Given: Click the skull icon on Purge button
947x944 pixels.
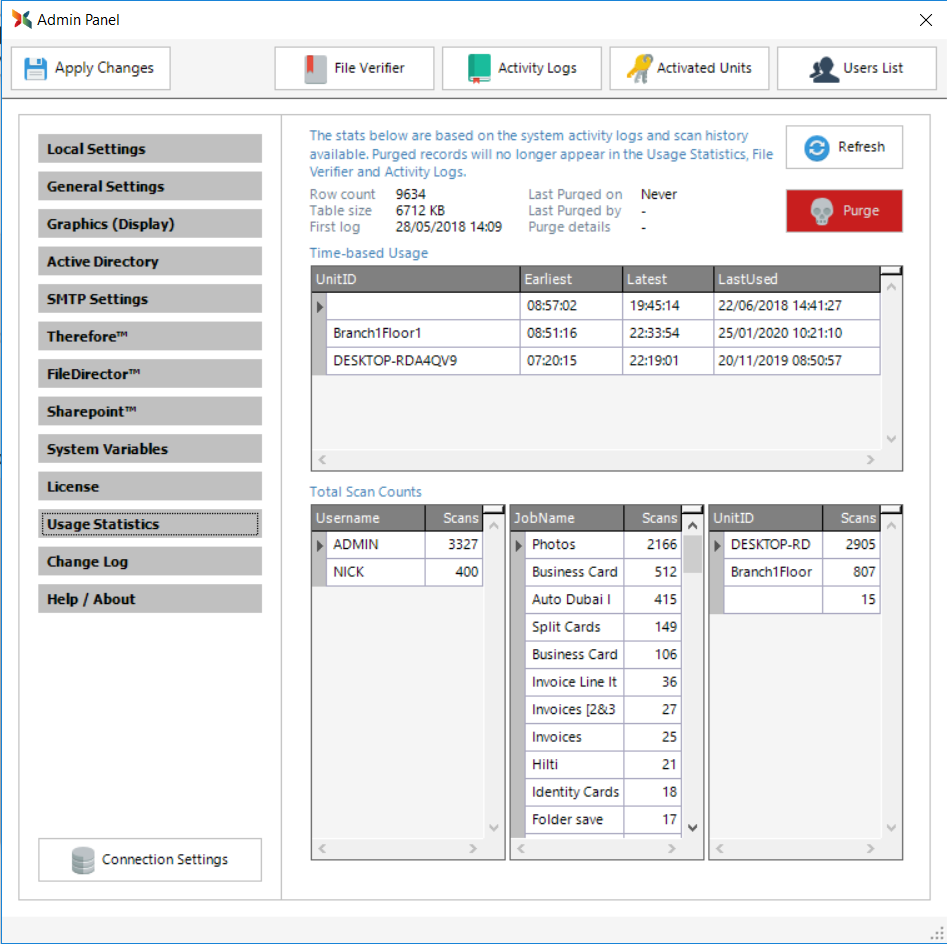Looking at the screenshot, I should point(822,211).
